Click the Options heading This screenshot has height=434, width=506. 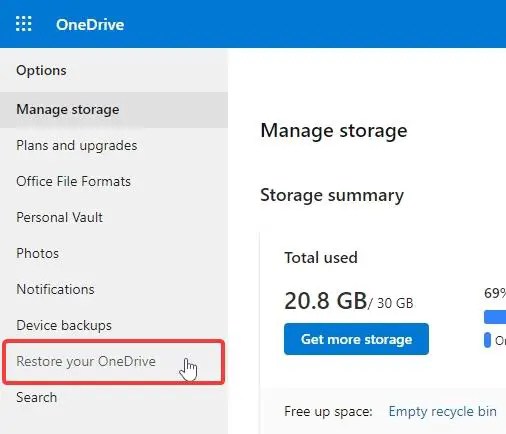(41, 70)
